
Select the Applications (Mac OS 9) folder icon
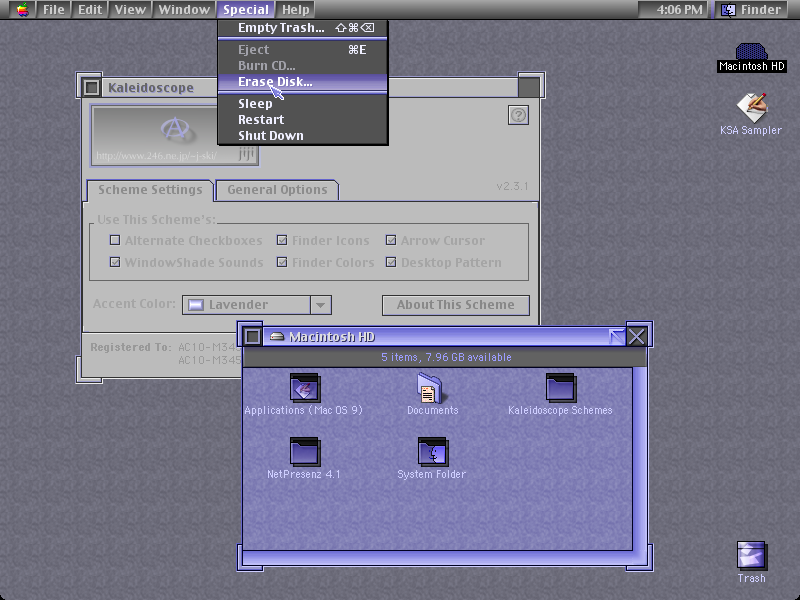click(x=305, y=388)
